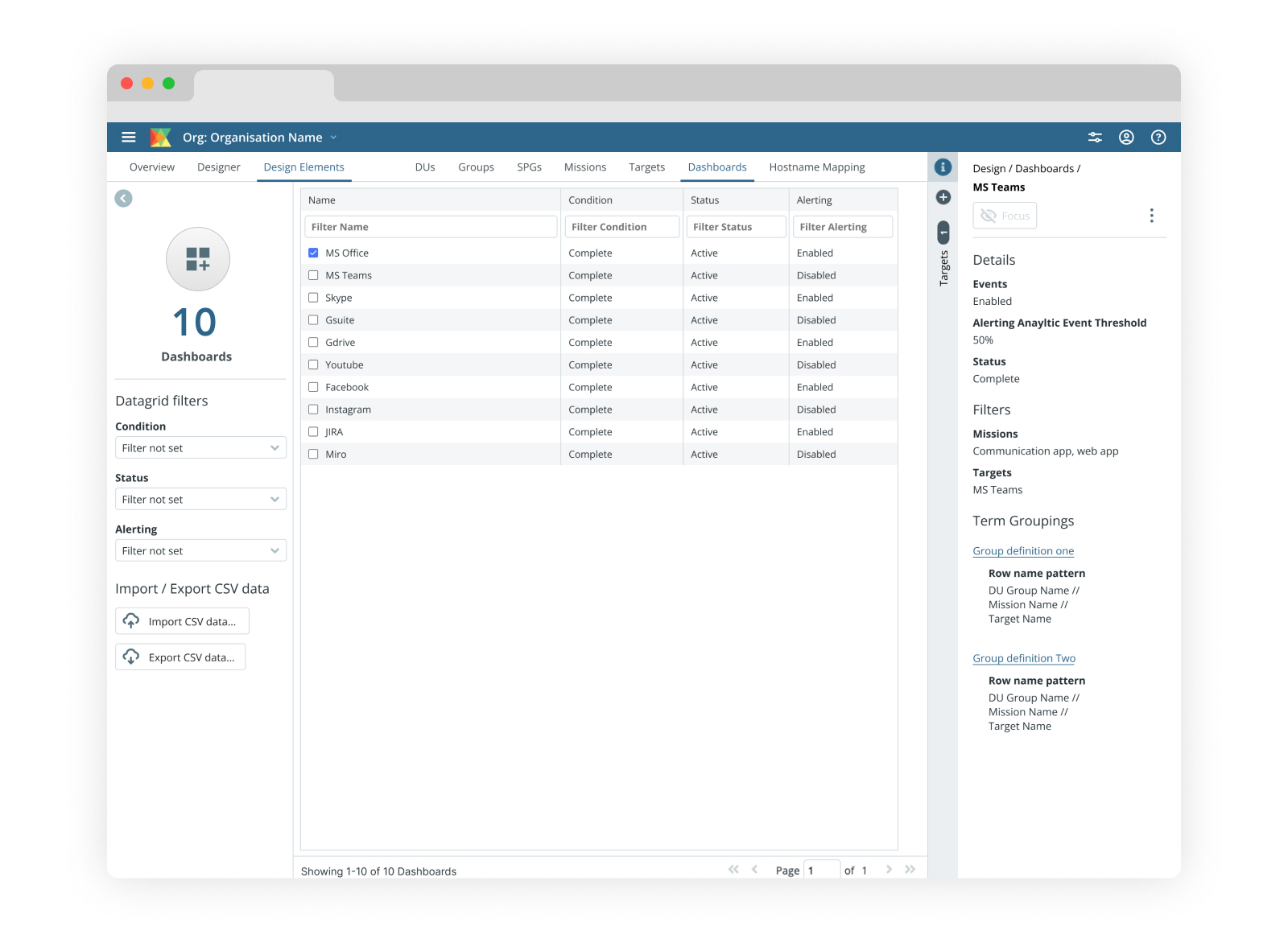
Task: Click the info icon in side strip
Action: 943,167
